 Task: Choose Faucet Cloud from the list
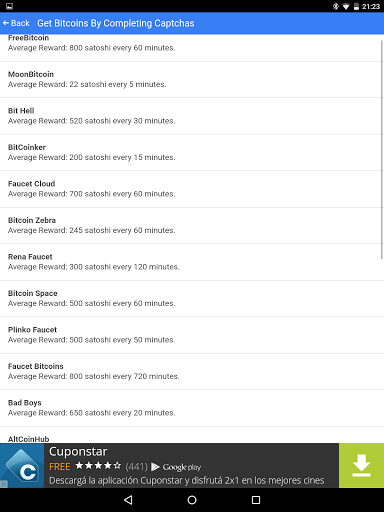192,189
